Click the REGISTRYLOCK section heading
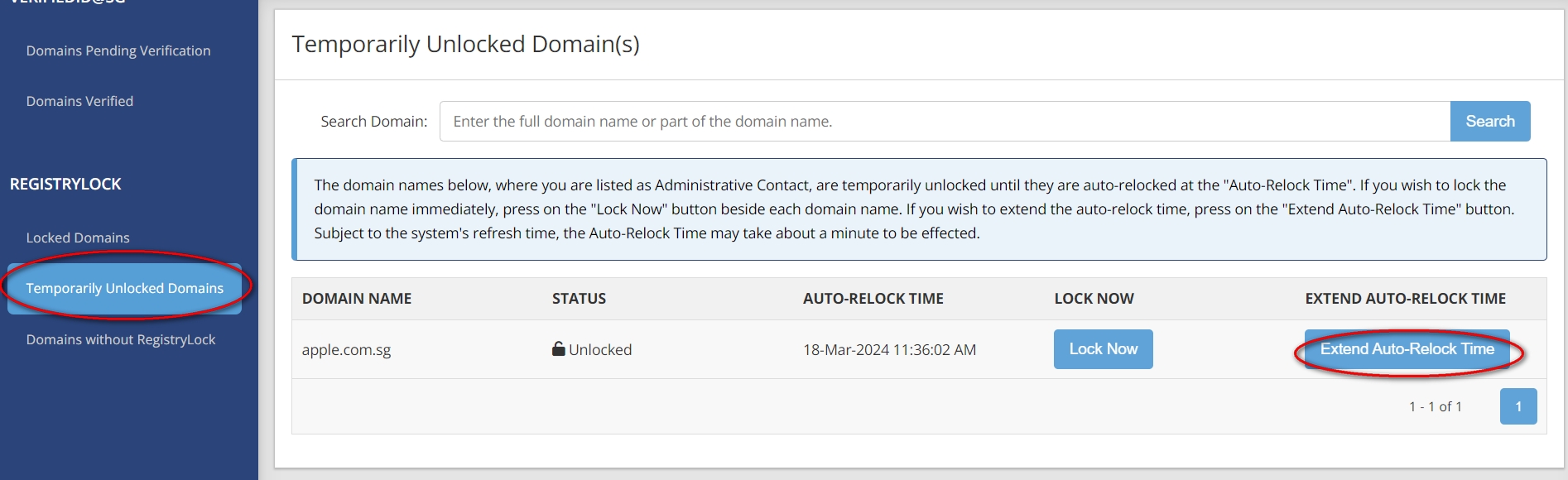Image resolution: width=1568 pixels, height=480 pixels. point(65,184)
